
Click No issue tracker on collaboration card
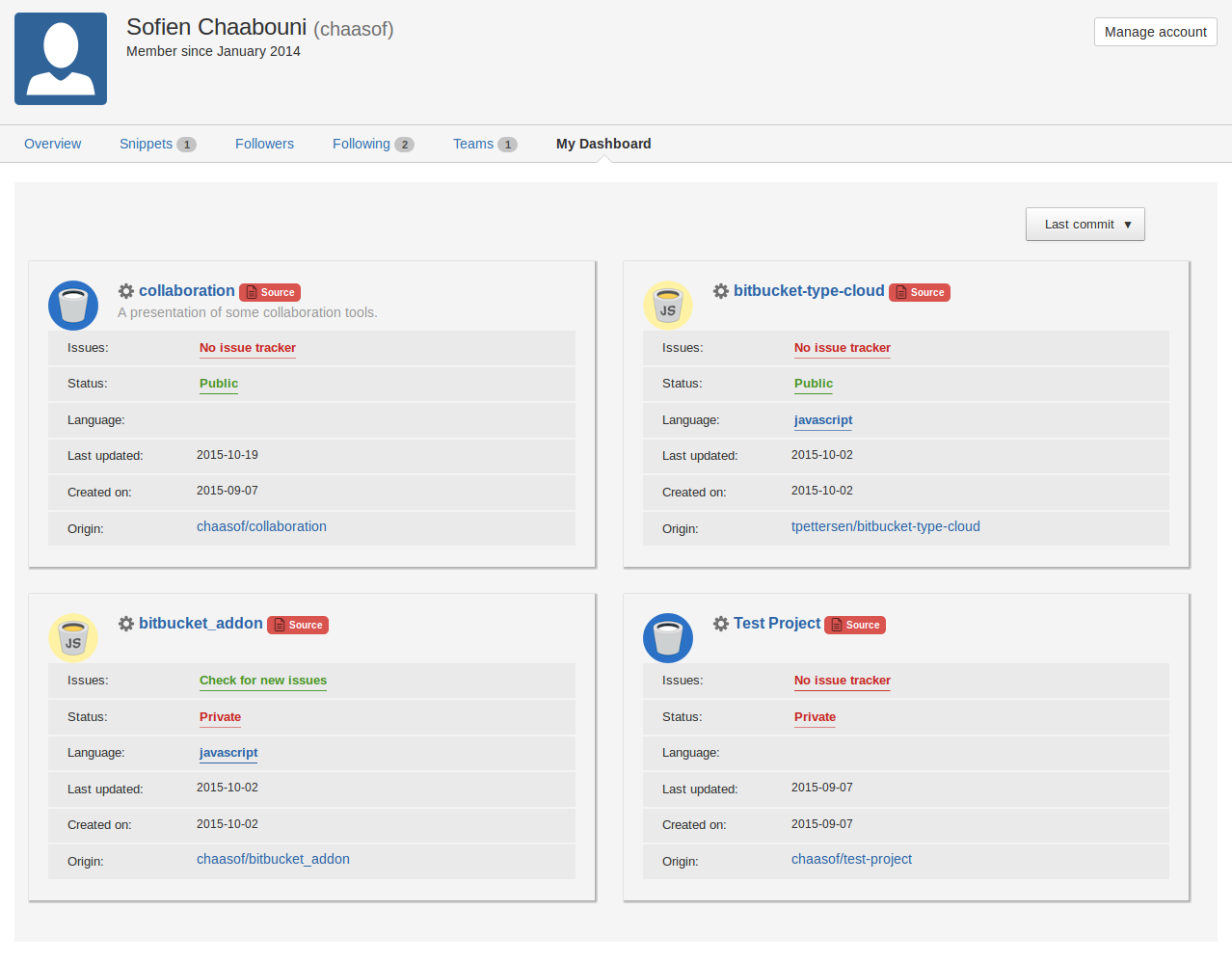tap(248, 348)
